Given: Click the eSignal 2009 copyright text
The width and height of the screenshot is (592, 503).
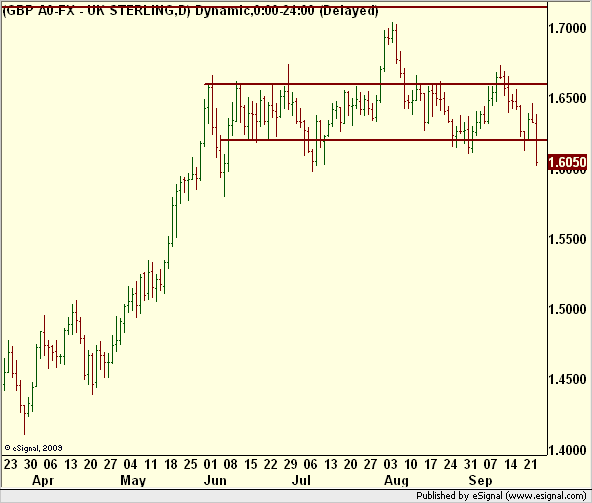Looking at the screenshot, I should tap(34, 448).
